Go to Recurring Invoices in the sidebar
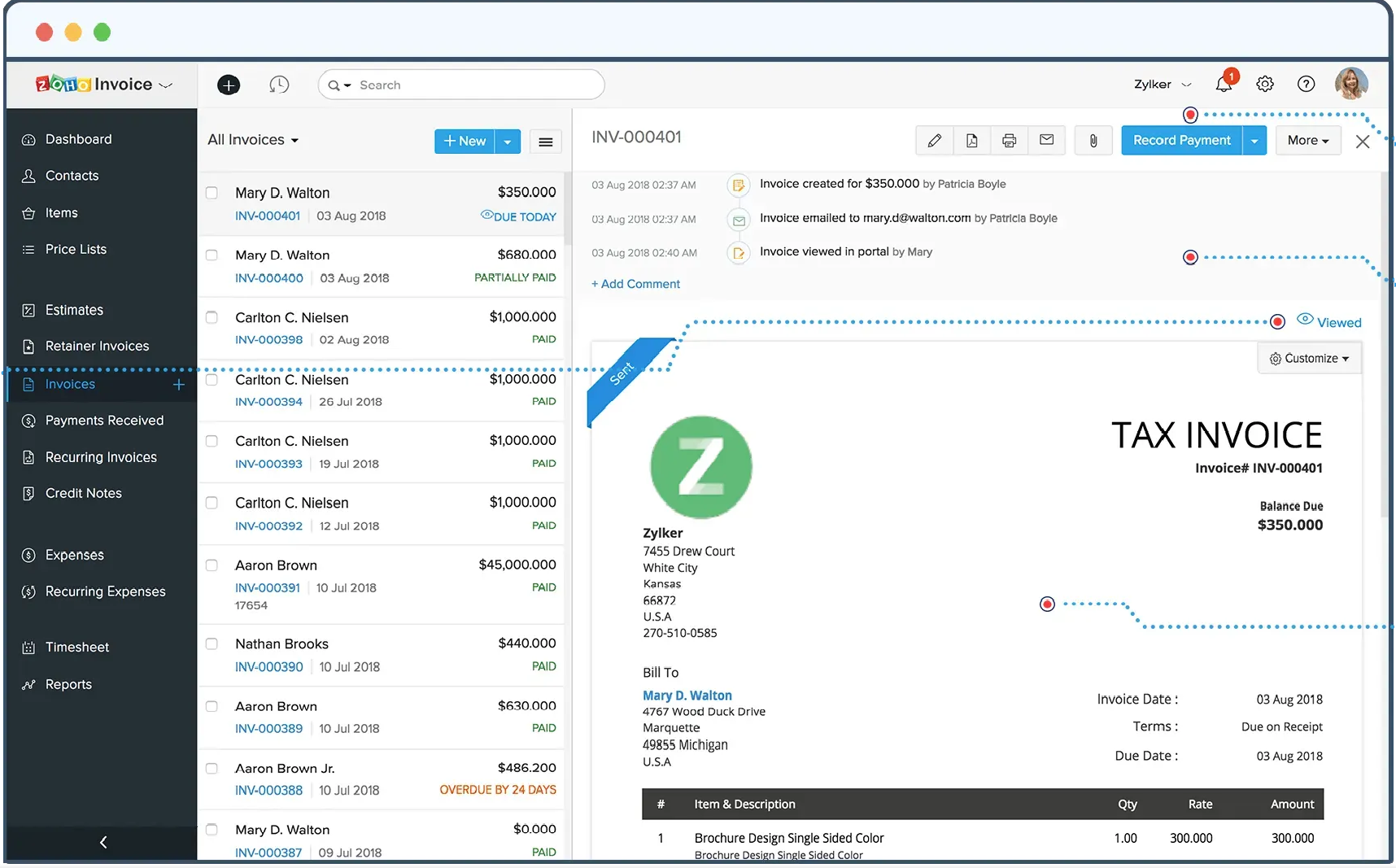 pos(101,456)
